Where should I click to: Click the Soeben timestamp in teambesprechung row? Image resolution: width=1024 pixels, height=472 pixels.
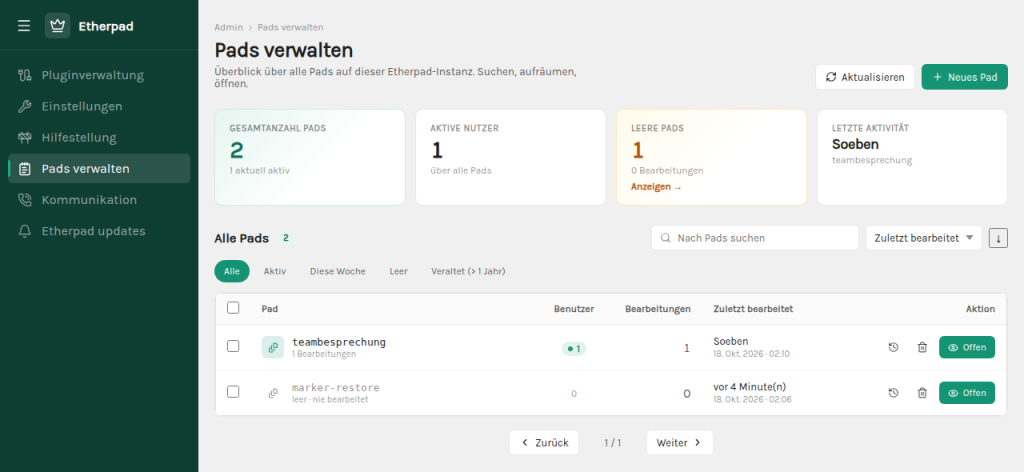[x=731, y=341]
